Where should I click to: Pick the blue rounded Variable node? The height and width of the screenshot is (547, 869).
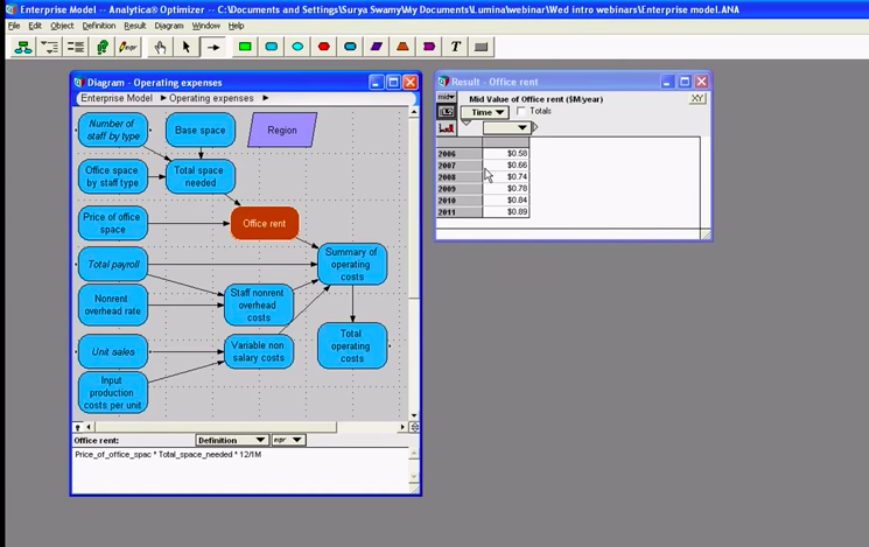tap(271, 47)
